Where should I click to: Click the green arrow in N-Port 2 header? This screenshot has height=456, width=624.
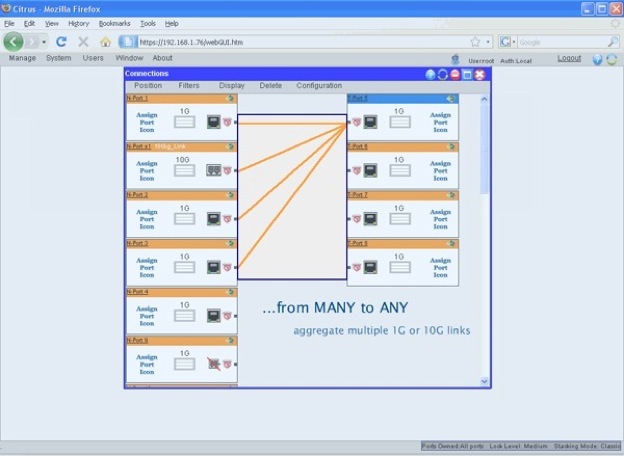[230, 195]
